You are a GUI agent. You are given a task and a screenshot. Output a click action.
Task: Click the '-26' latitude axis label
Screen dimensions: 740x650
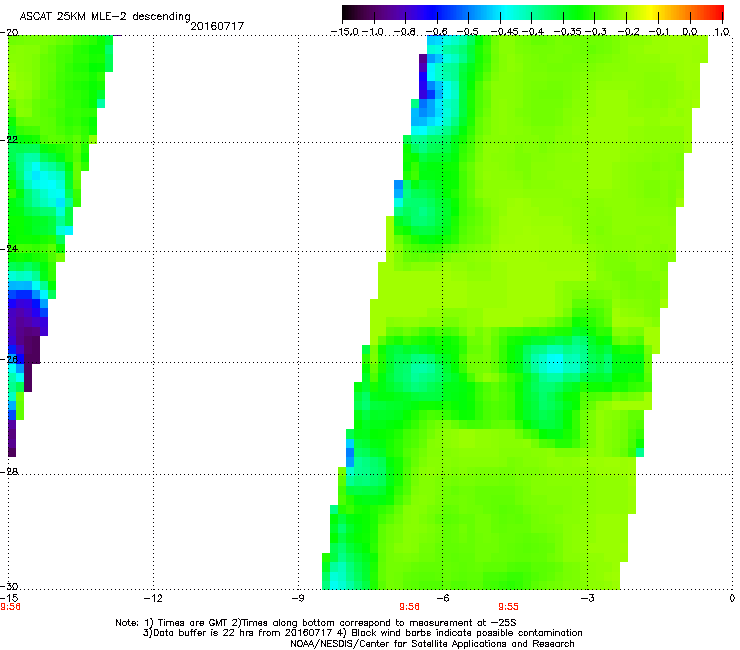tap(9, 359)
